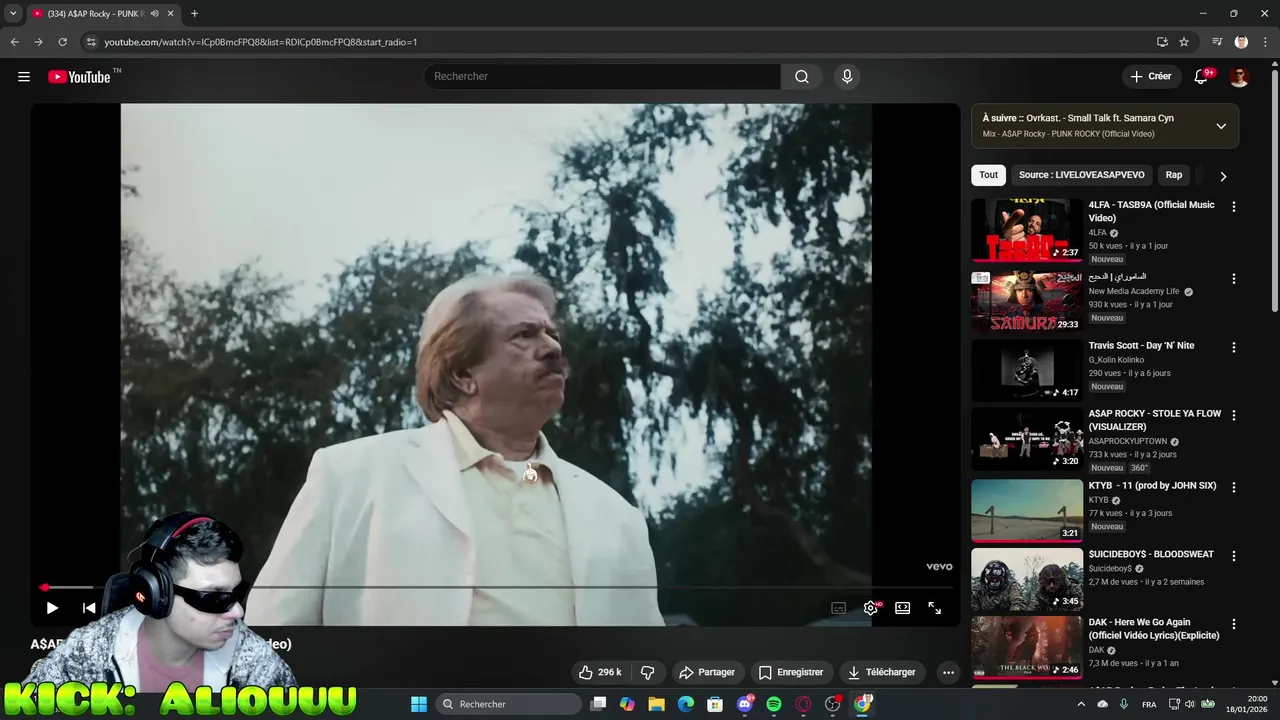Open the tab search dropdown arrow
1280x720 pixels.
tap(13, 14)
